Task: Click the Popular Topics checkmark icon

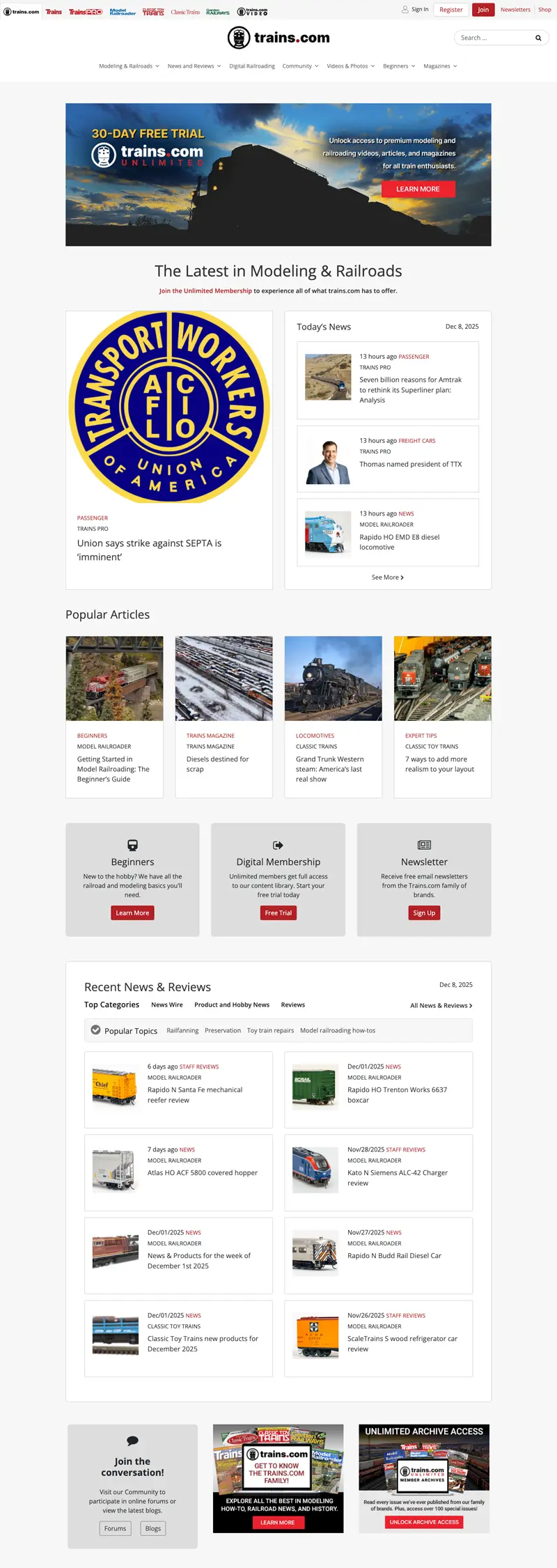Action: [x=96, y=1030]
